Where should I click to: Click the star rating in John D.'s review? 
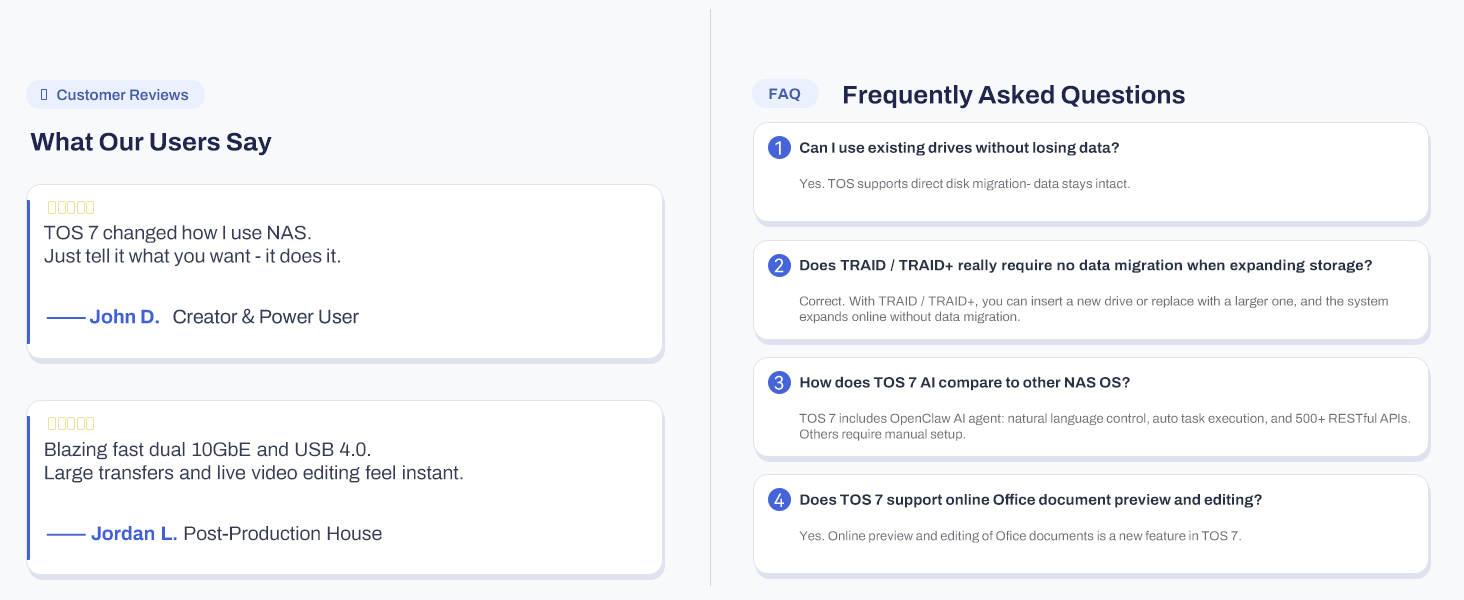point(71,207)
